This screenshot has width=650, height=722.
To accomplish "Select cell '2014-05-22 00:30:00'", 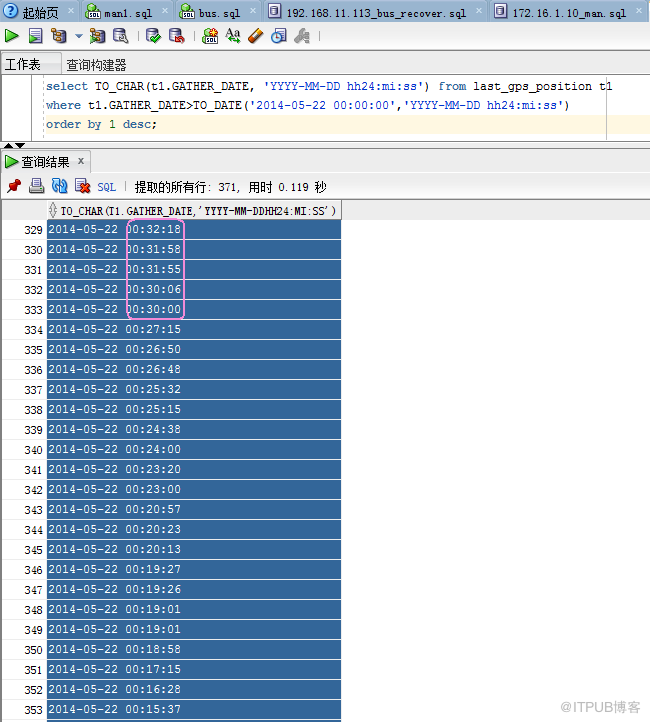I will (194, 309).
